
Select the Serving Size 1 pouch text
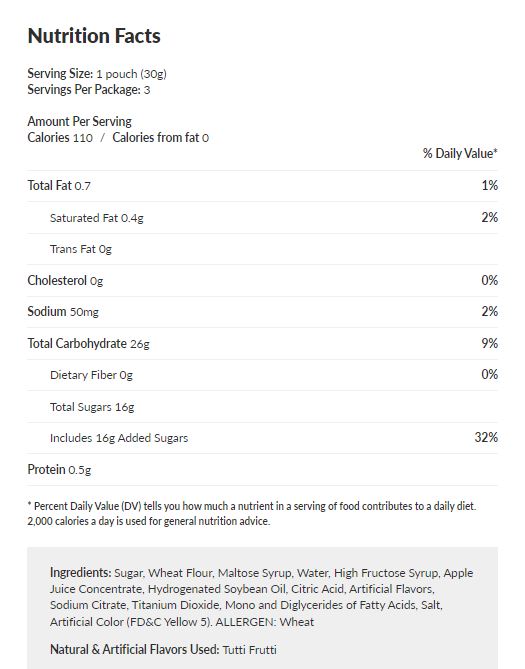(x=97, y=74)
